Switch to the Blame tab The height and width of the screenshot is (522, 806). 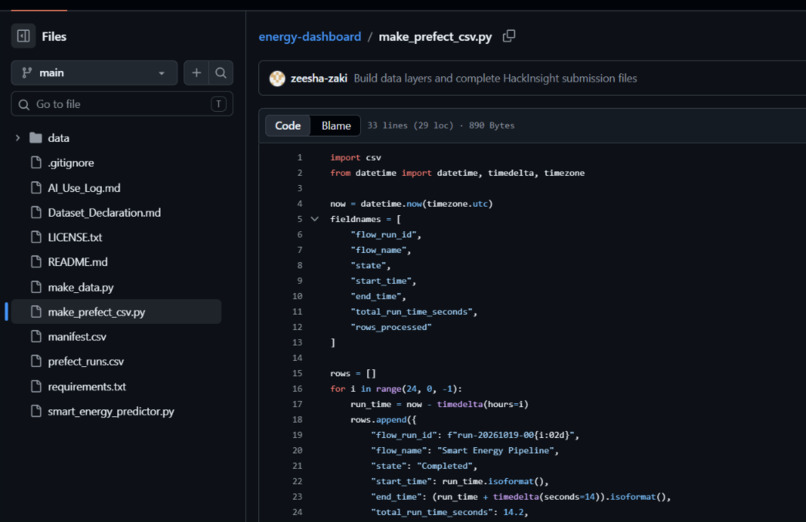tap(336, 125)
